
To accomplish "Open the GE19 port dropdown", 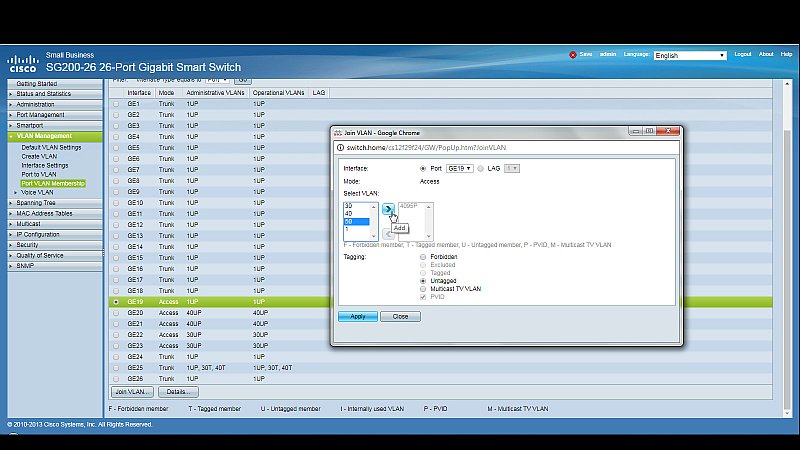I will (x=460, y=169).
